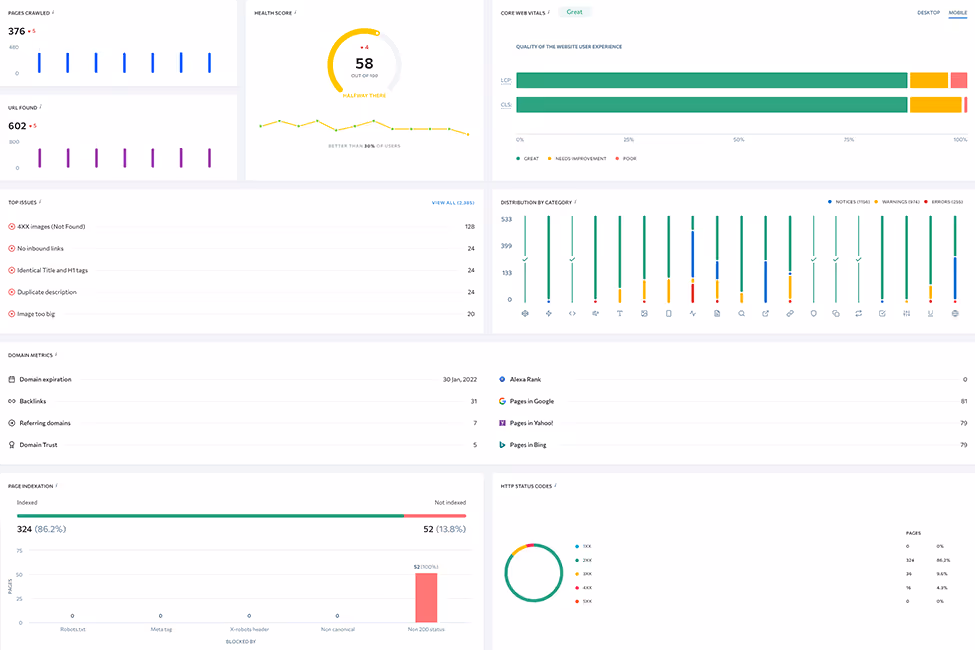Viewport: 975px width, 650px height.
Task: Open the external link arrow category icon
Action: coord(765,313)
